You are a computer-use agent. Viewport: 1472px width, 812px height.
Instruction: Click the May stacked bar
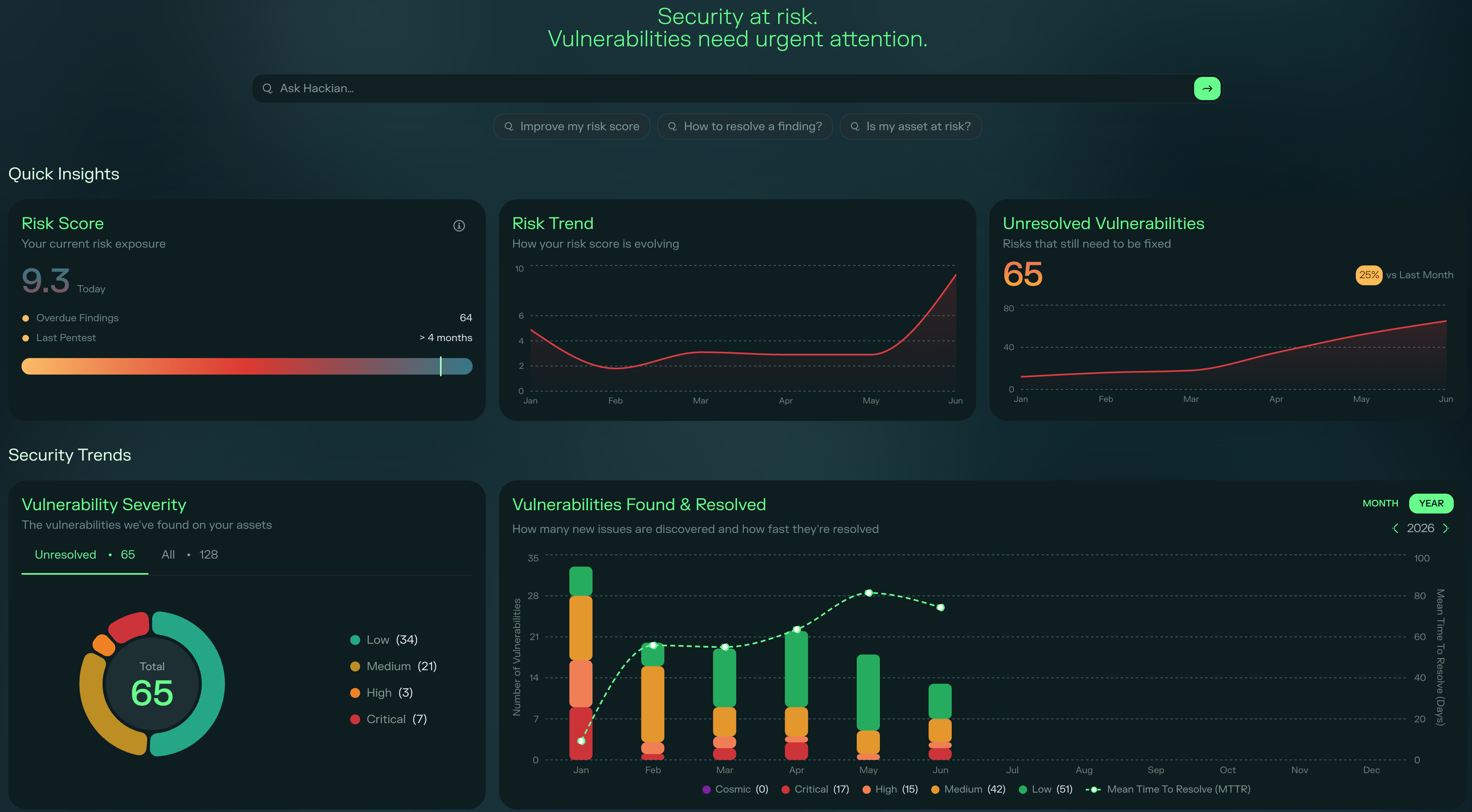pos(868,707)
